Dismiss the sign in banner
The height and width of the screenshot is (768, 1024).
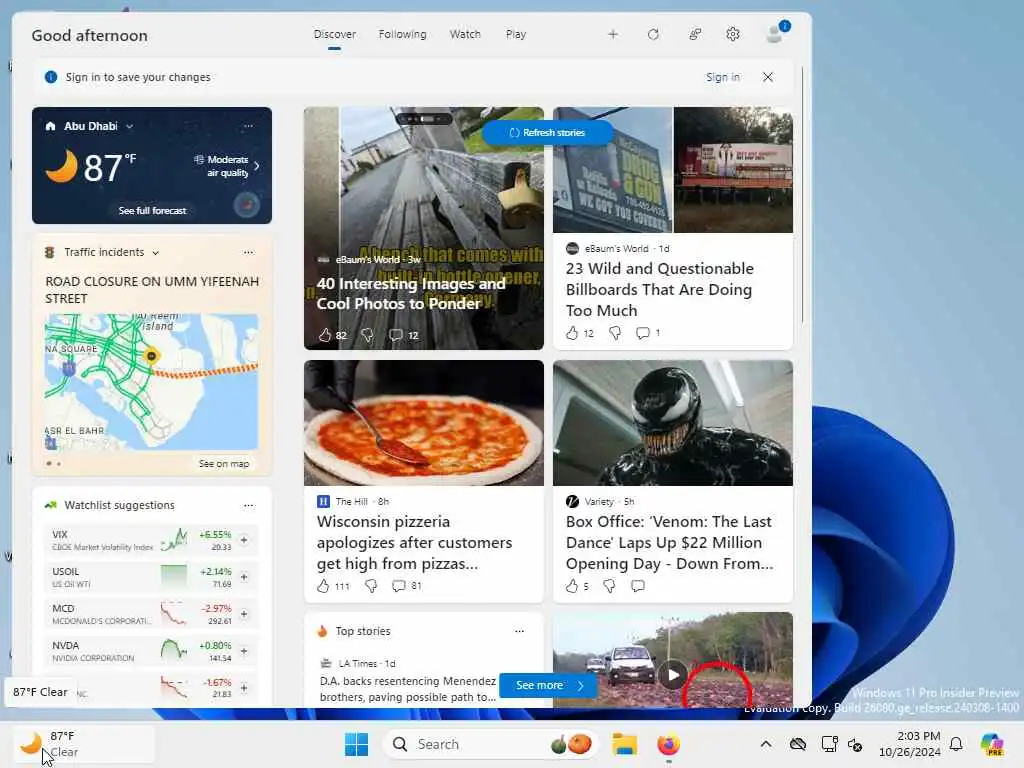tap(768, 77)
